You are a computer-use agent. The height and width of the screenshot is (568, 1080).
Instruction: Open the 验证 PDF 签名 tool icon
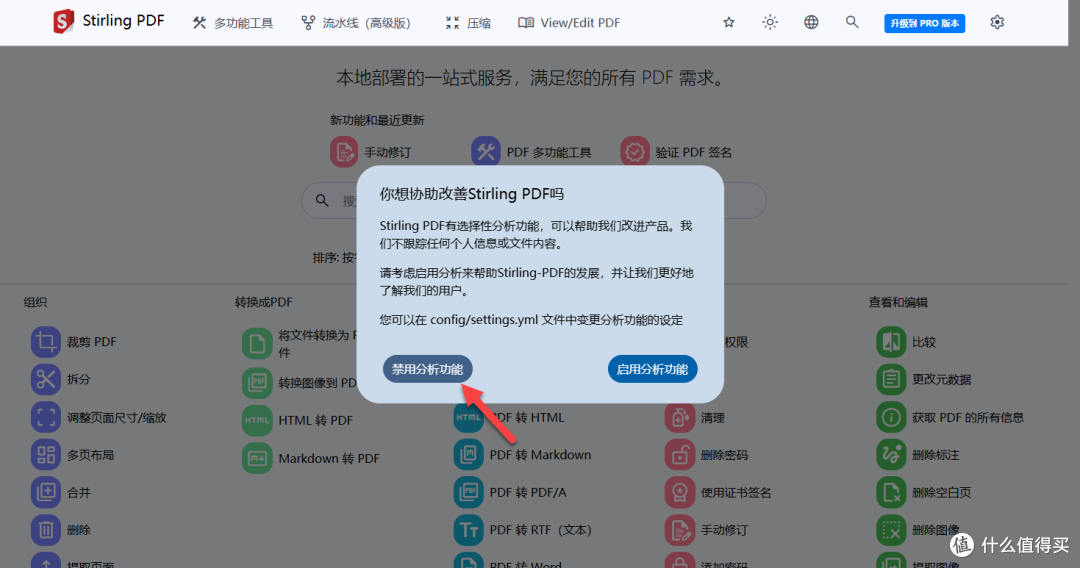634,152
